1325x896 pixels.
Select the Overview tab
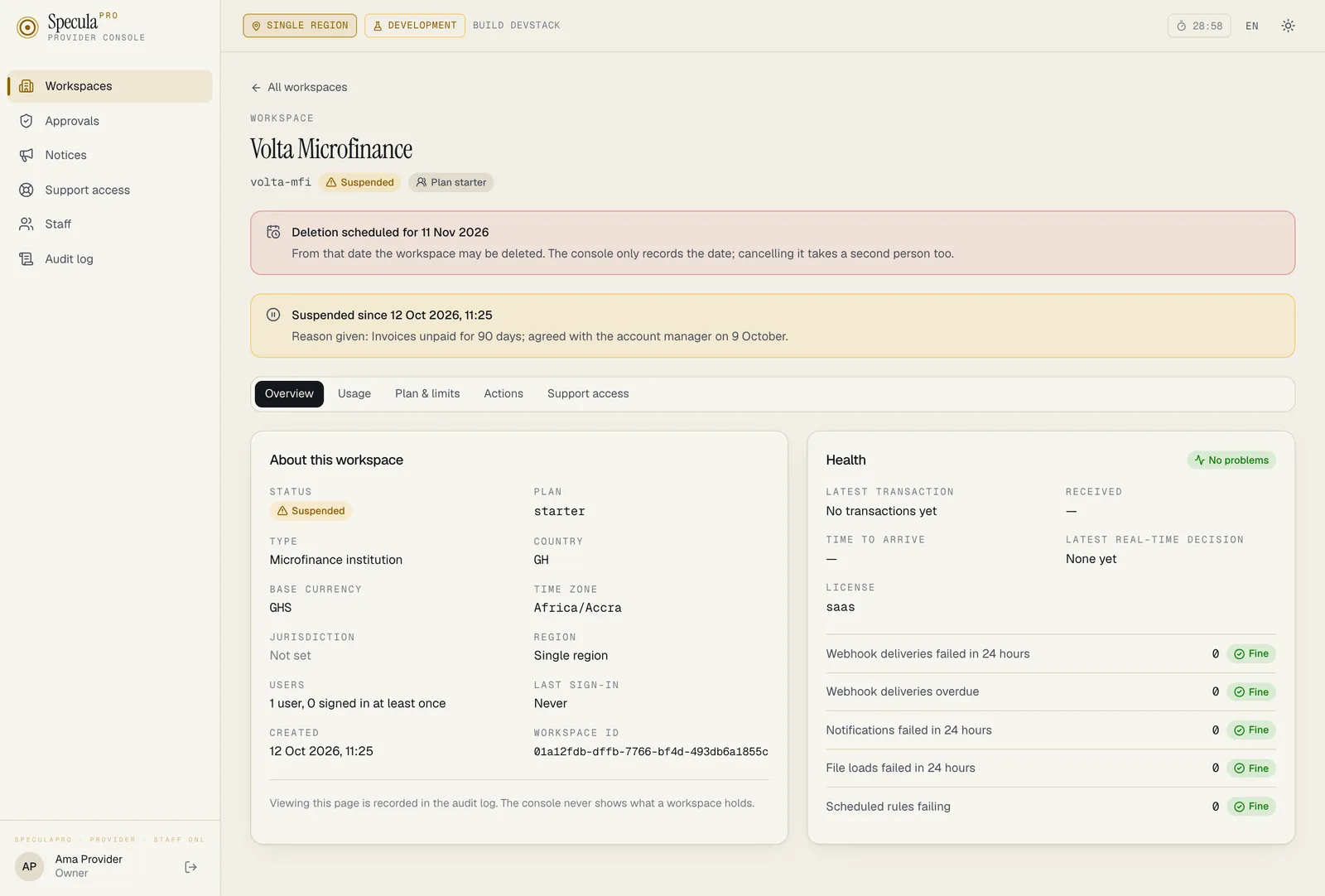click(289, 394)
